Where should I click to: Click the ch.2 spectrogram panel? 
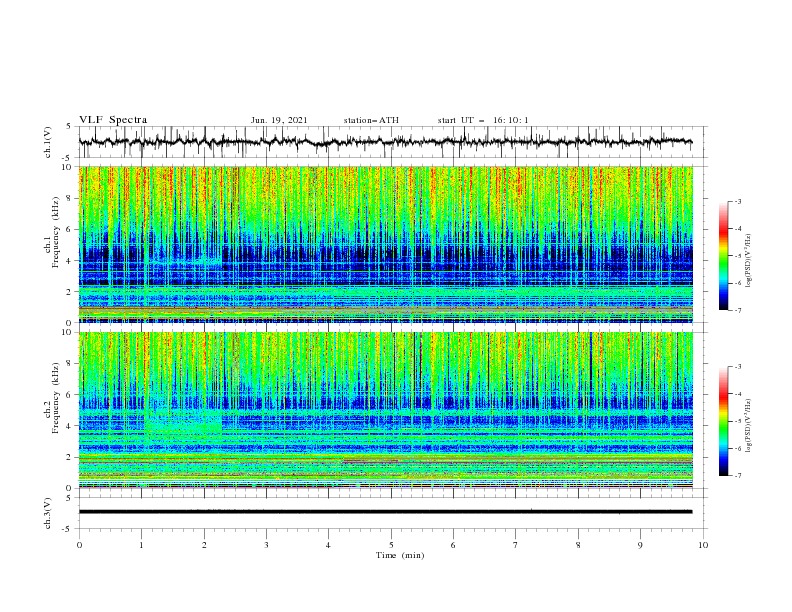point(385,410)
